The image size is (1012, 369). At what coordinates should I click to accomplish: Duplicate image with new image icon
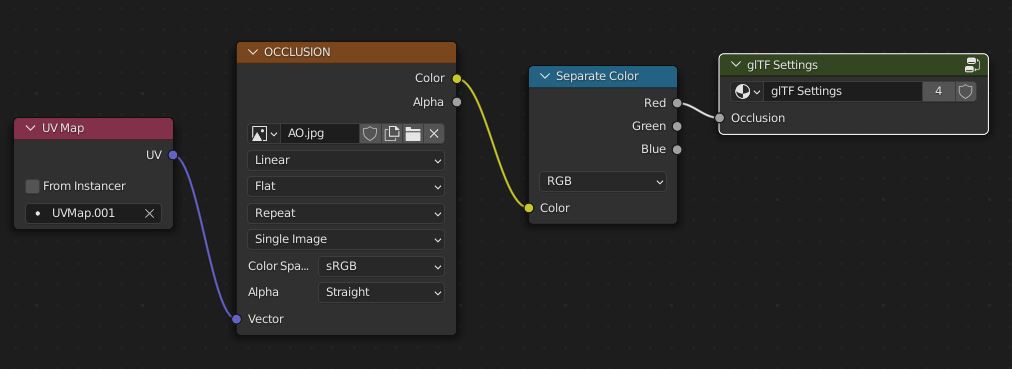tap(391, 134)
